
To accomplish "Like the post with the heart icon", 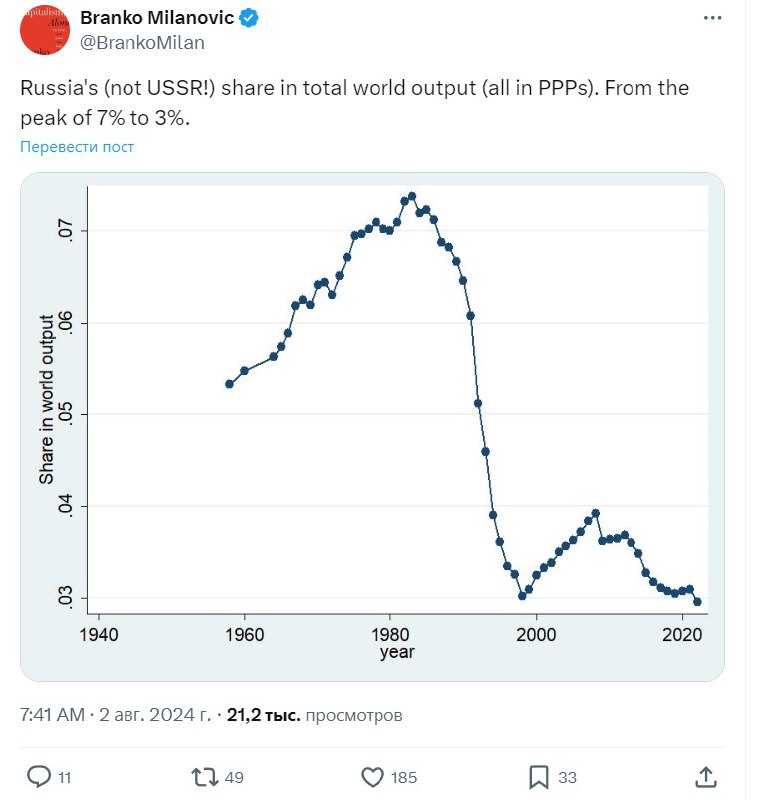I will [372, 777].
